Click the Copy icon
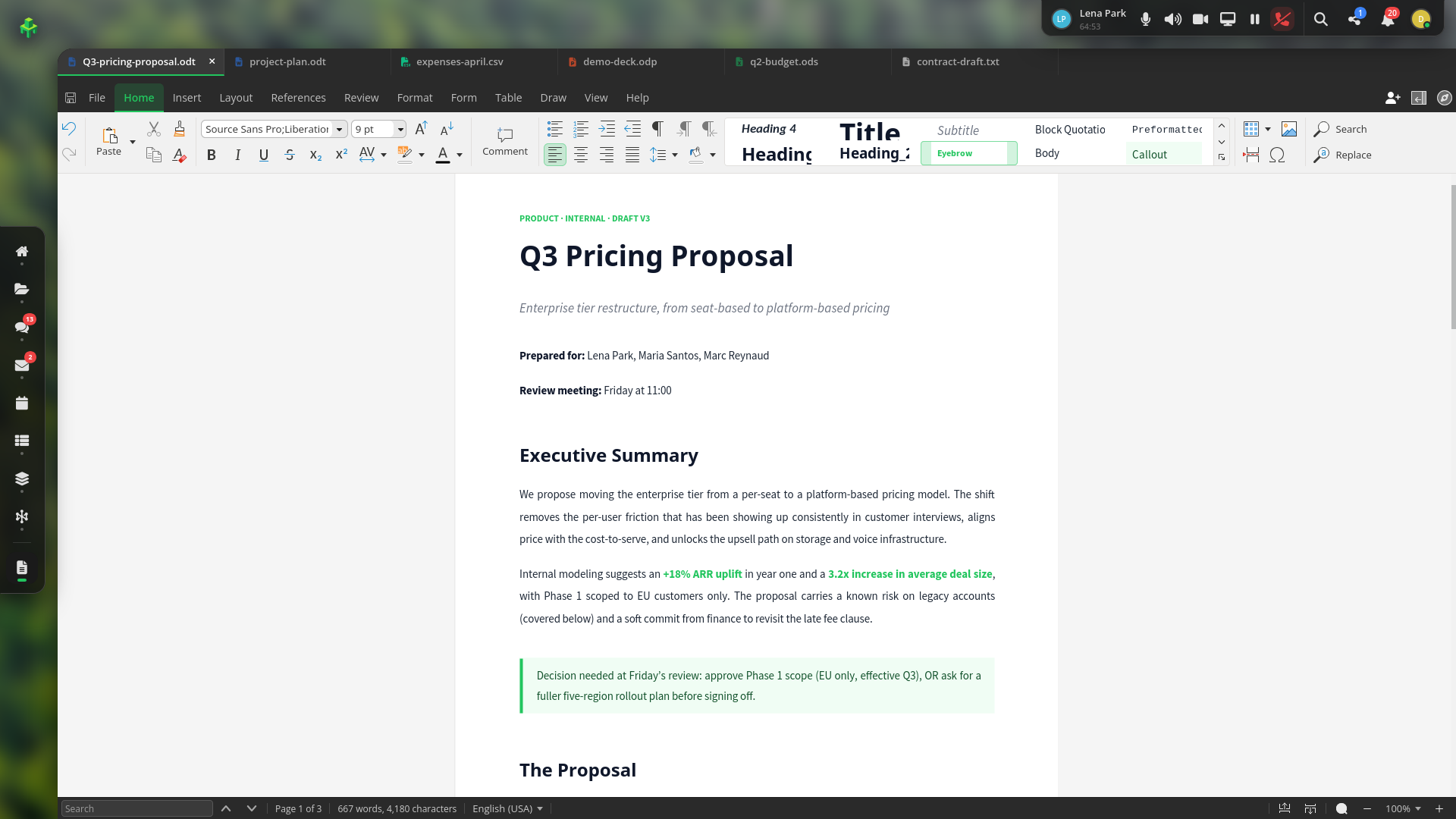The height and width of the screenshot is (819, 1456). click(x=154, y=155)
